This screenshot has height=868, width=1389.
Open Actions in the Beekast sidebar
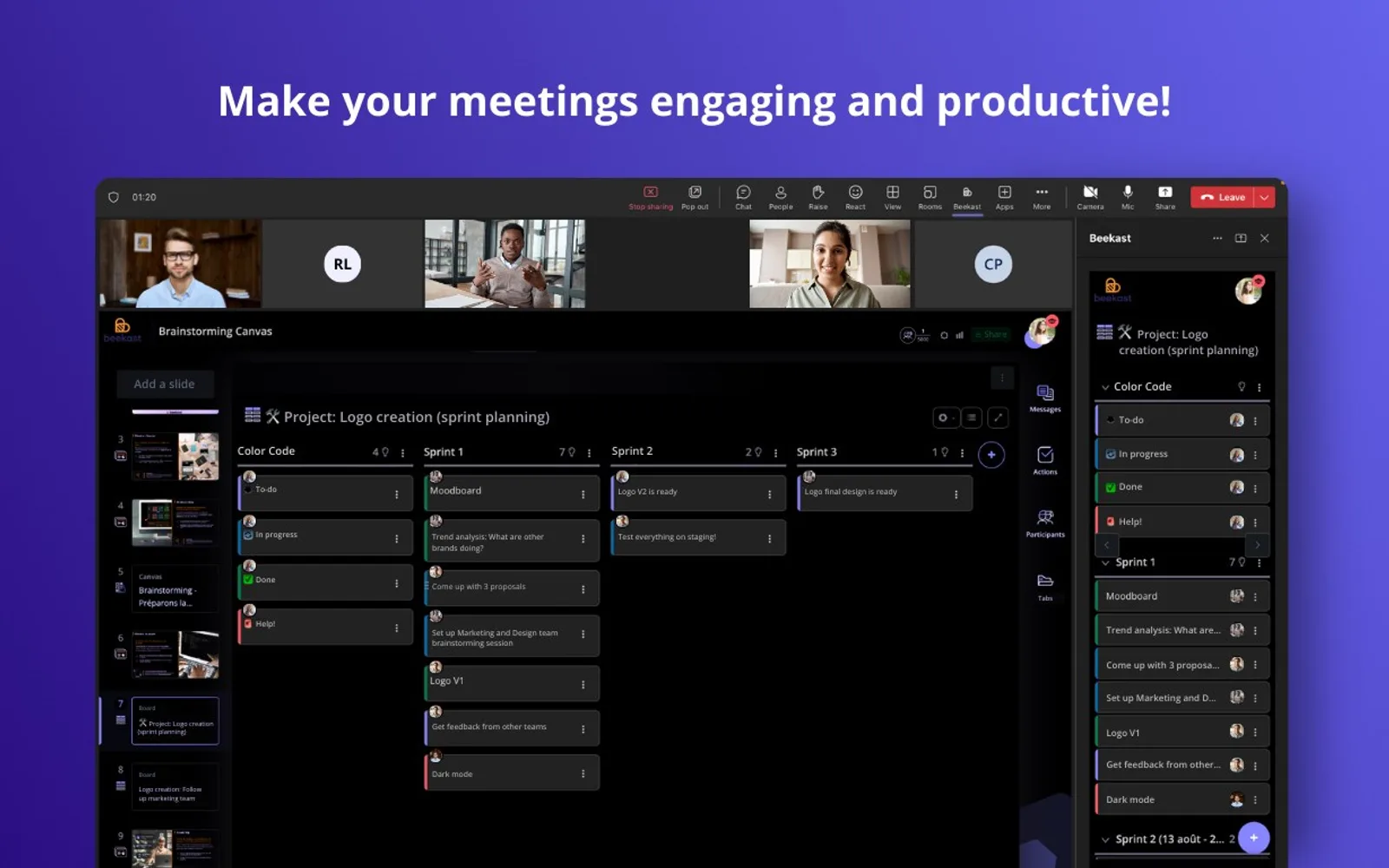(1045, 460)
